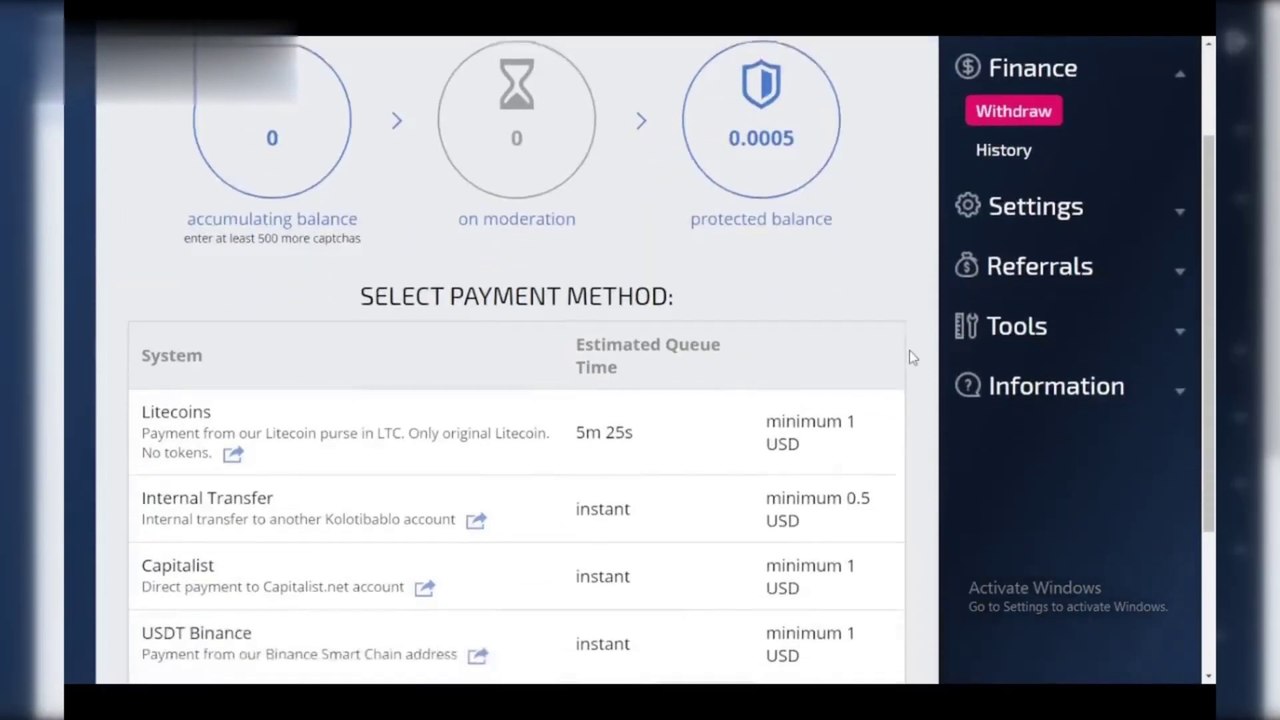The height and width of the screenshot is (720, 1280).
Task: Open the Internal Transfer external link icon
Action: tap(476, 520)
